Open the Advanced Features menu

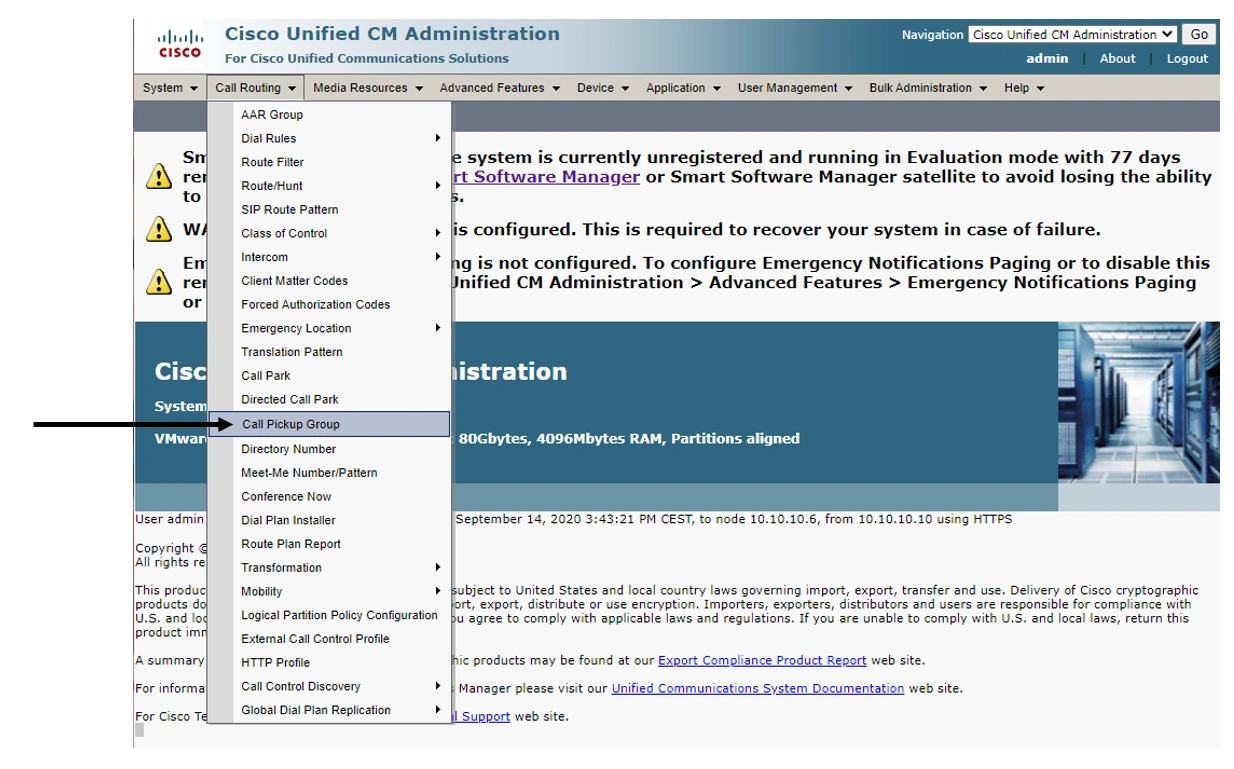(x=500, y=88)
